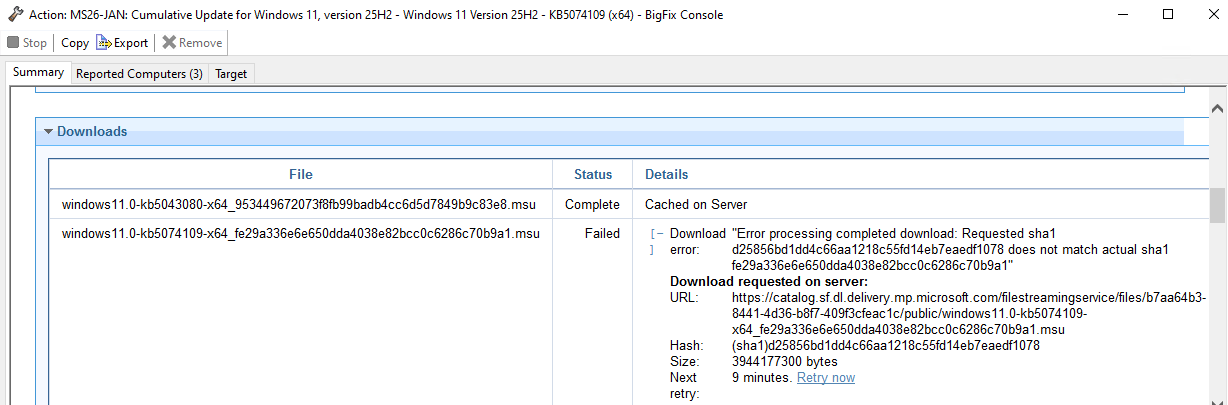Click the Details column header
The width and height of the screenshot is (1228, 405).
(666, 174)
